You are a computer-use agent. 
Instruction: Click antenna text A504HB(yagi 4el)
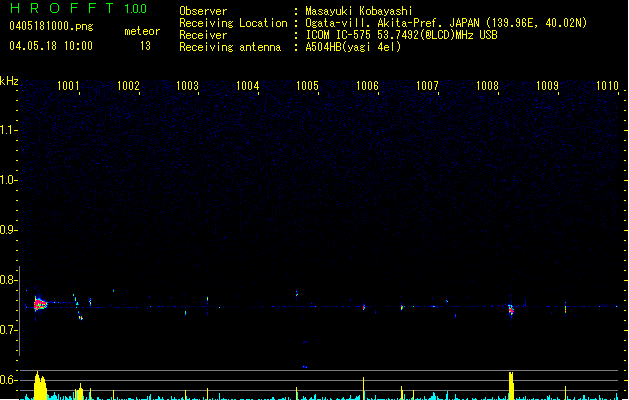coord(353,47)
